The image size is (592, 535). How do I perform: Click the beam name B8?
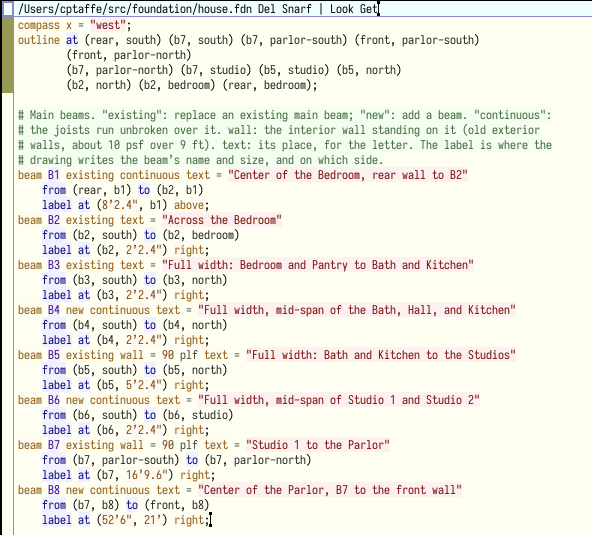(54, 490)
